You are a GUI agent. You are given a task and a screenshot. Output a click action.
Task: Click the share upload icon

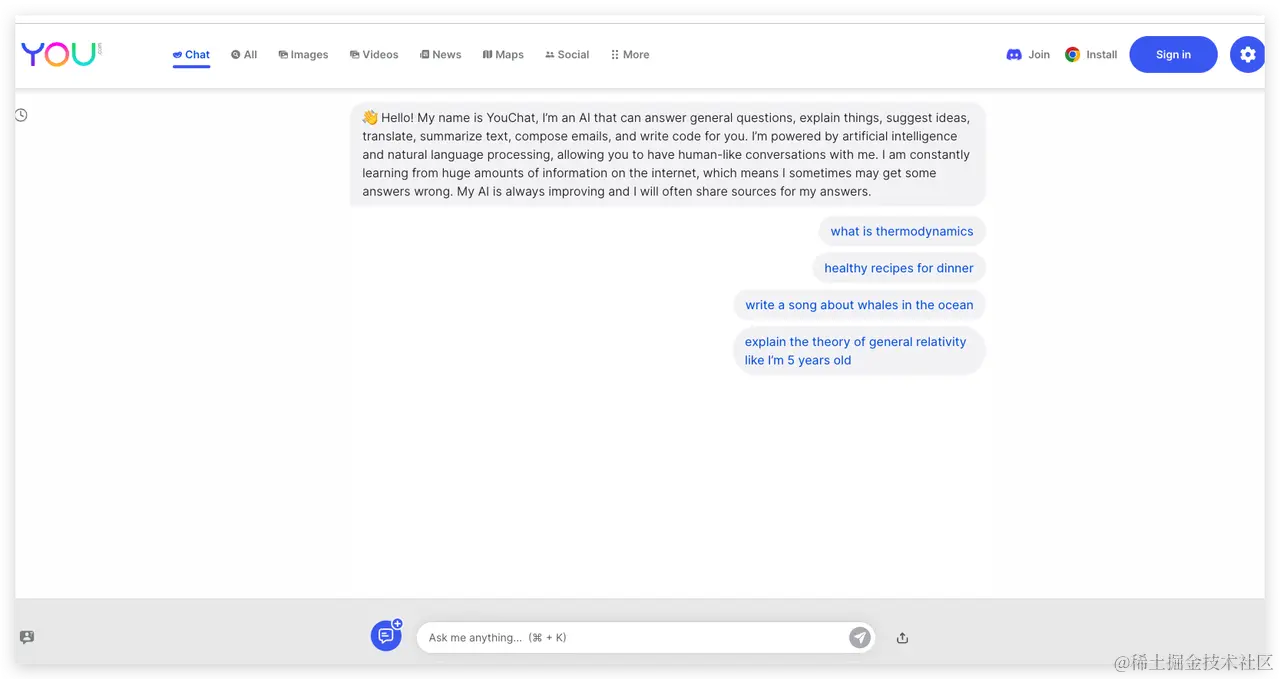pos(902,638)
